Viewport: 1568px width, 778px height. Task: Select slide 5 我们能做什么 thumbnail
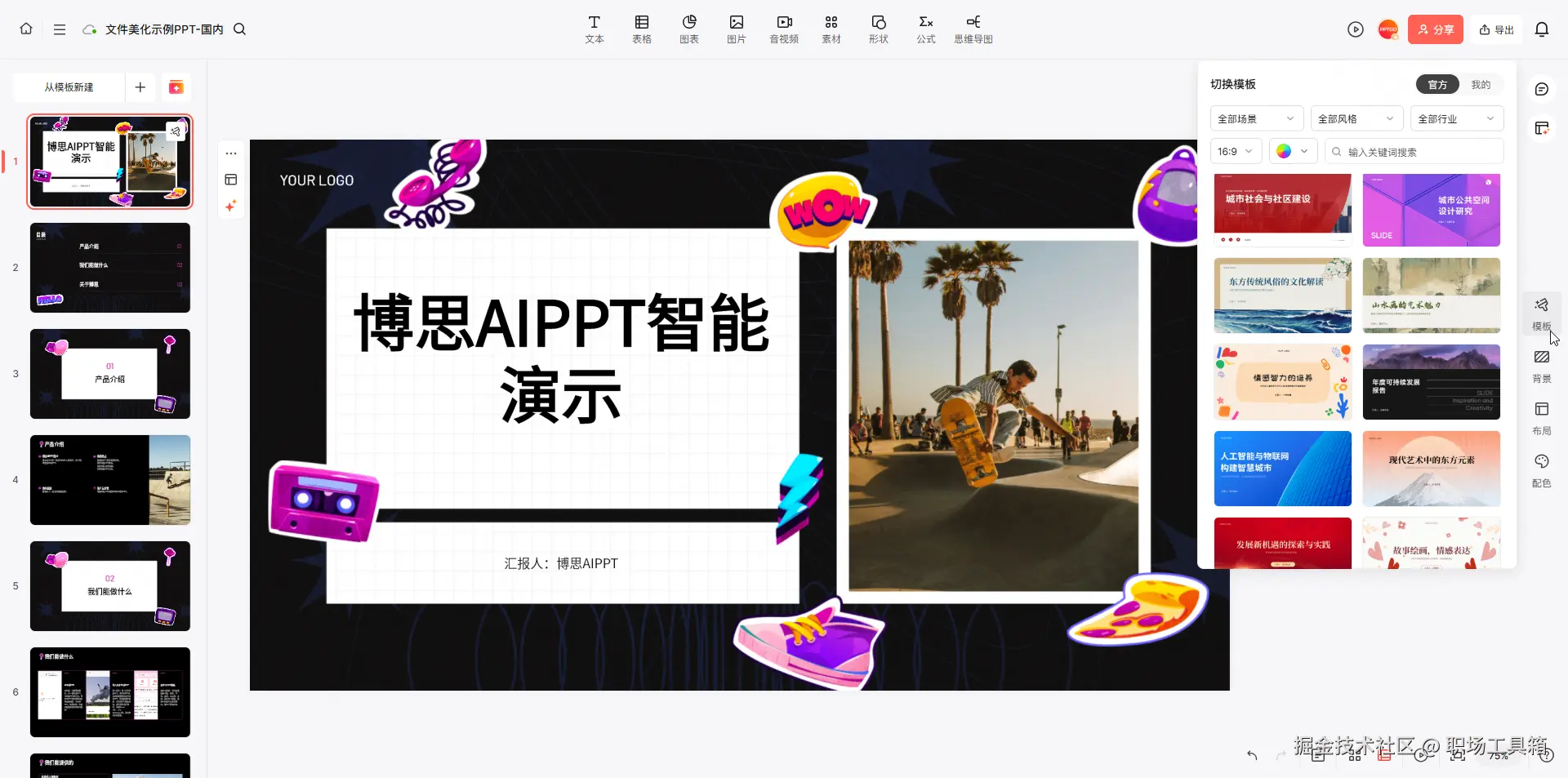pyautogui.click(x=110, y=586)
